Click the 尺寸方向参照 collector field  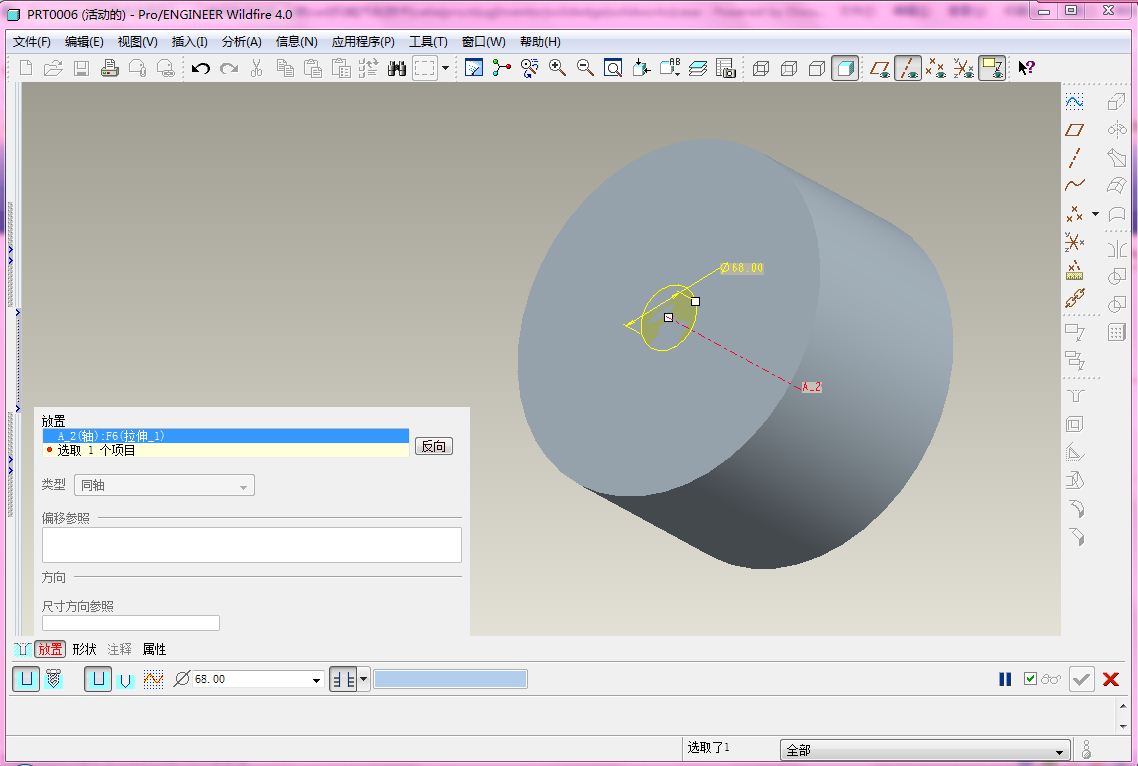point(131,623)
